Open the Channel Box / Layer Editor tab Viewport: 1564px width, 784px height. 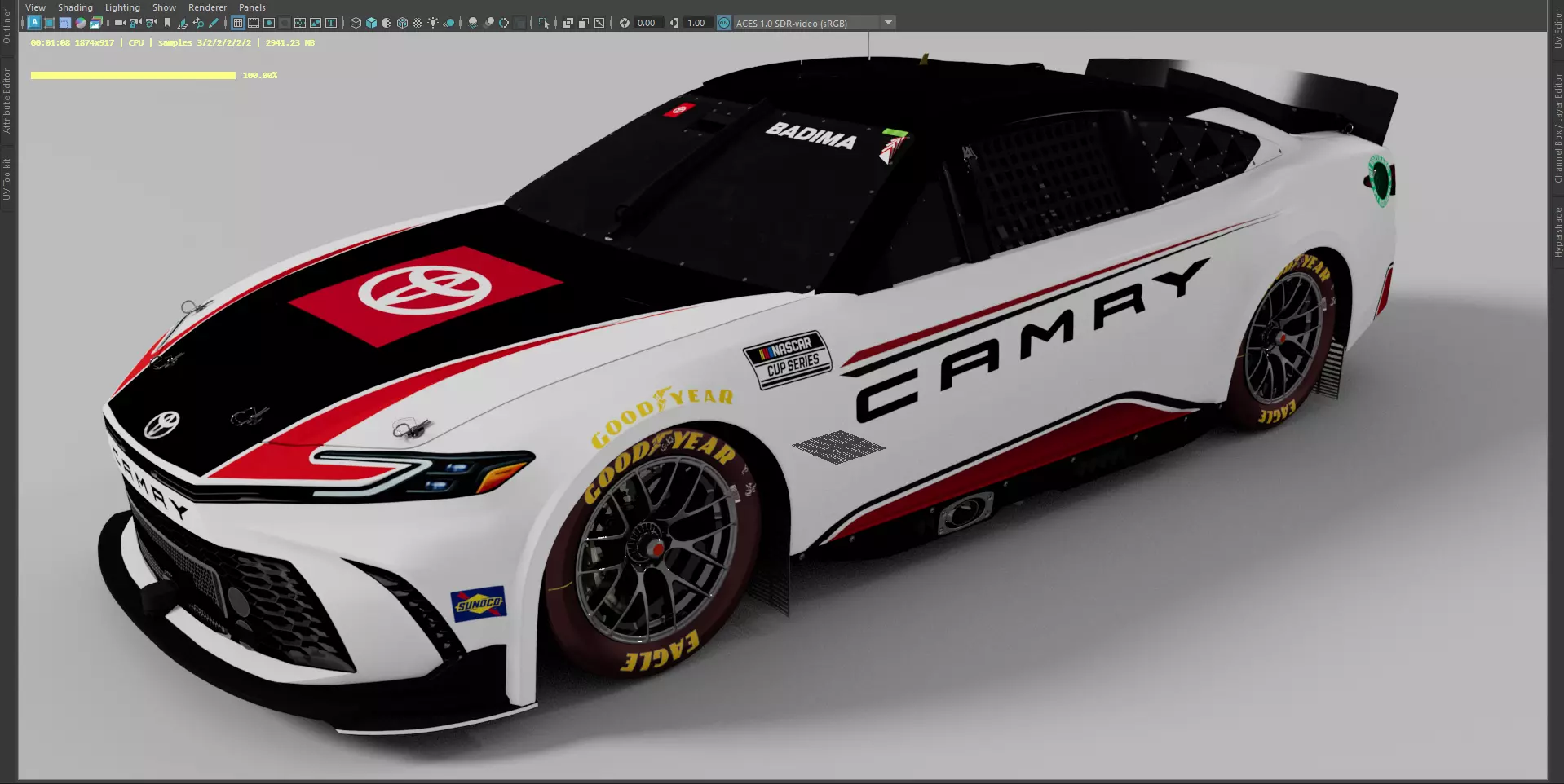1557,128
